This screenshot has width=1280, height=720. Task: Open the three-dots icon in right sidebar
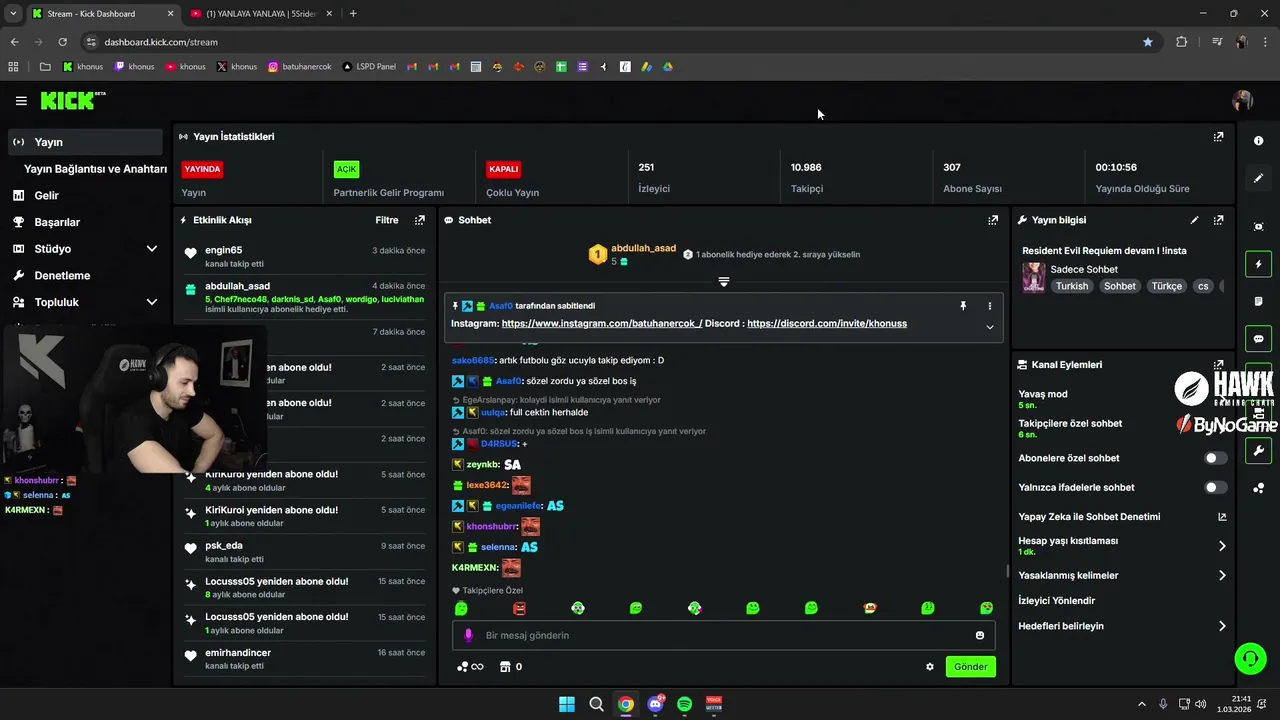click(x=1258, y=488)
